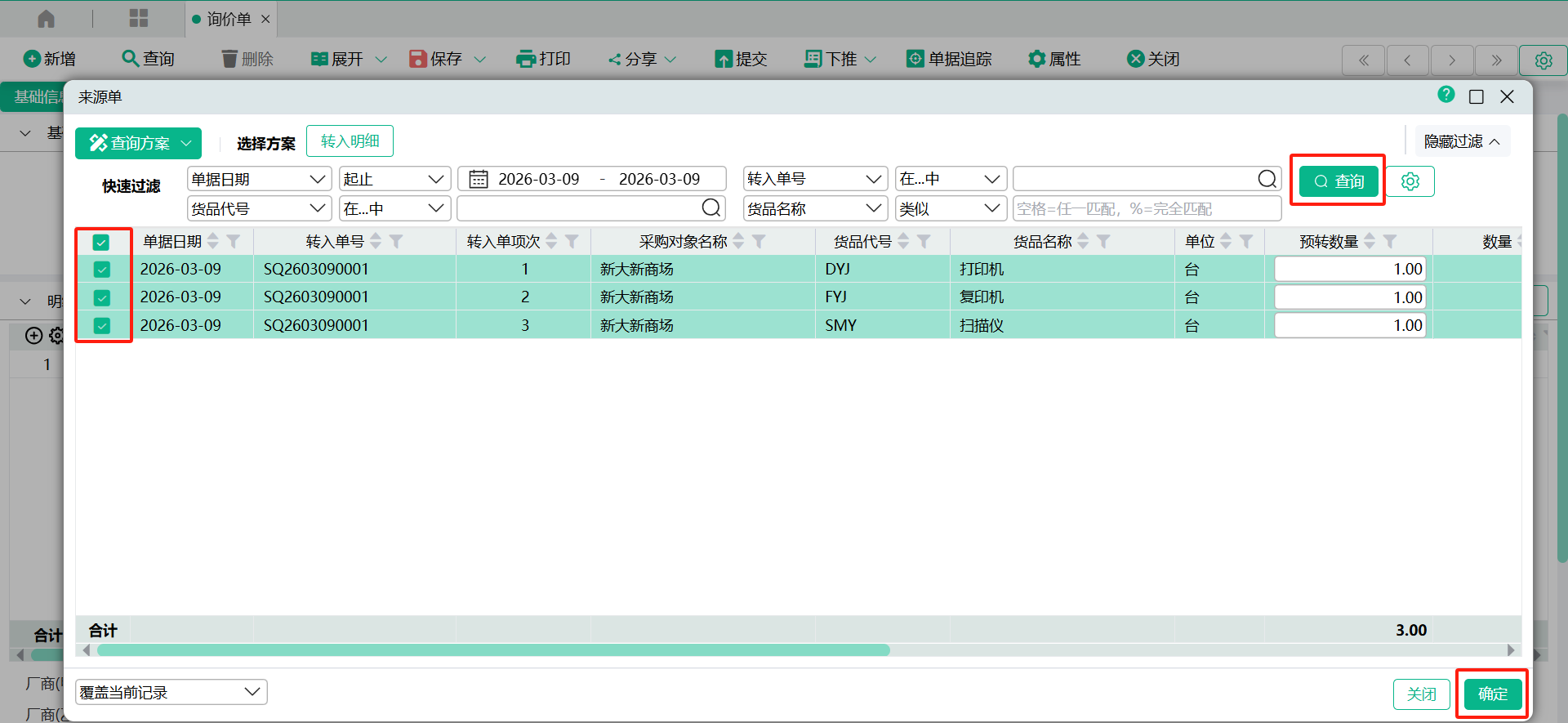Open filter settings gear beside 查询 button
Image resolution: width=1568 pixels, height=723 pixels.
1410,181
